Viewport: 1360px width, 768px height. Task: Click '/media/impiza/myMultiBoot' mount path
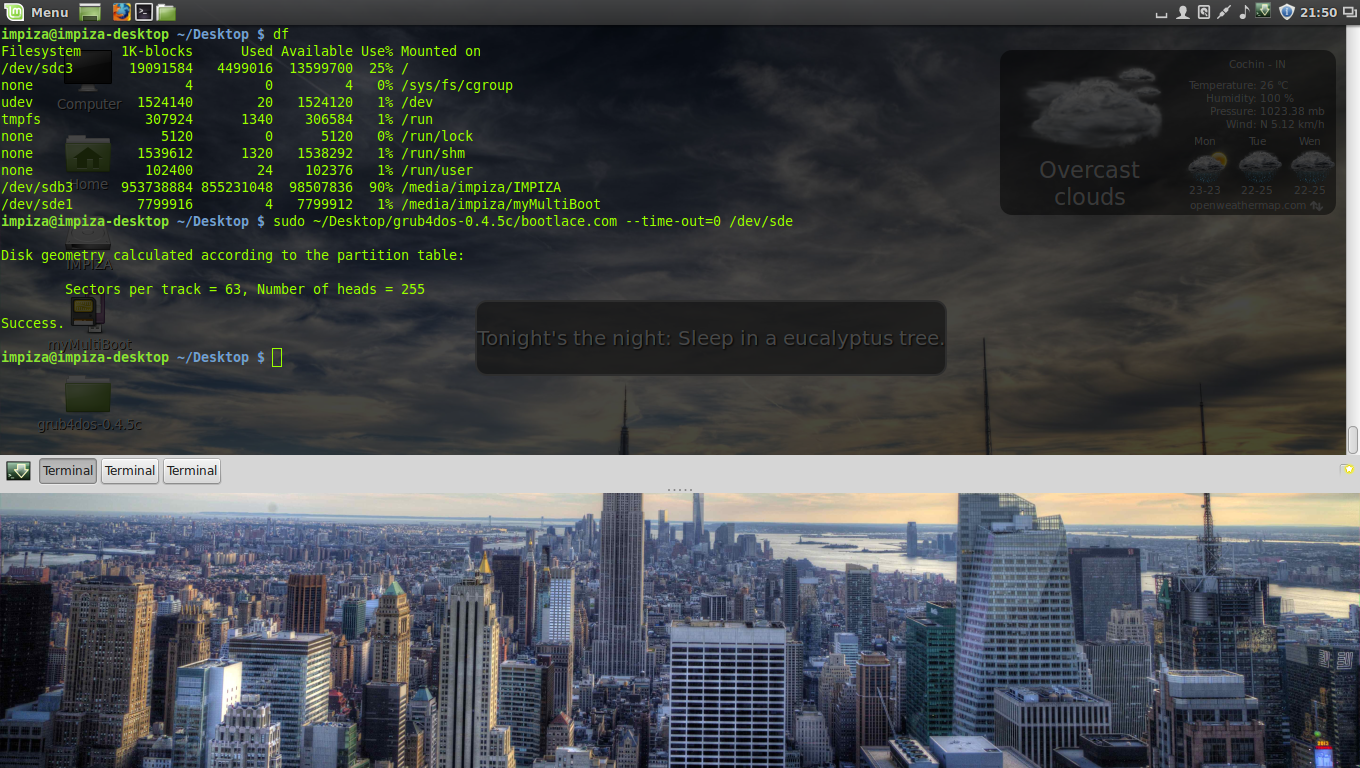pyautogui.click(x=501, y=204)
